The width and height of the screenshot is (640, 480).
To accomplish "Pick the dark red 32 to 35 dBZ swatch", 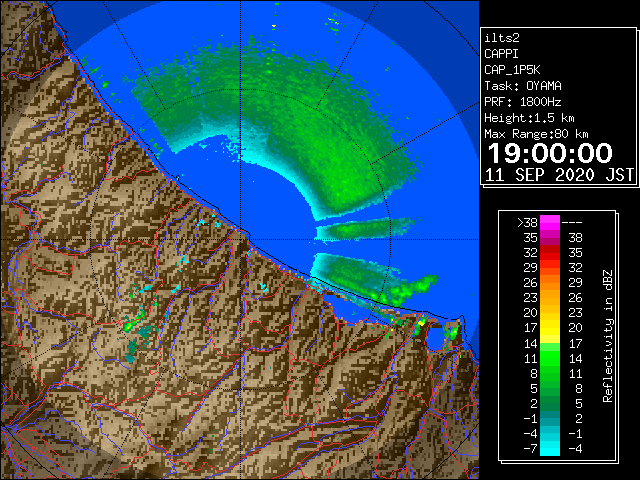I will tap(550, 253).
